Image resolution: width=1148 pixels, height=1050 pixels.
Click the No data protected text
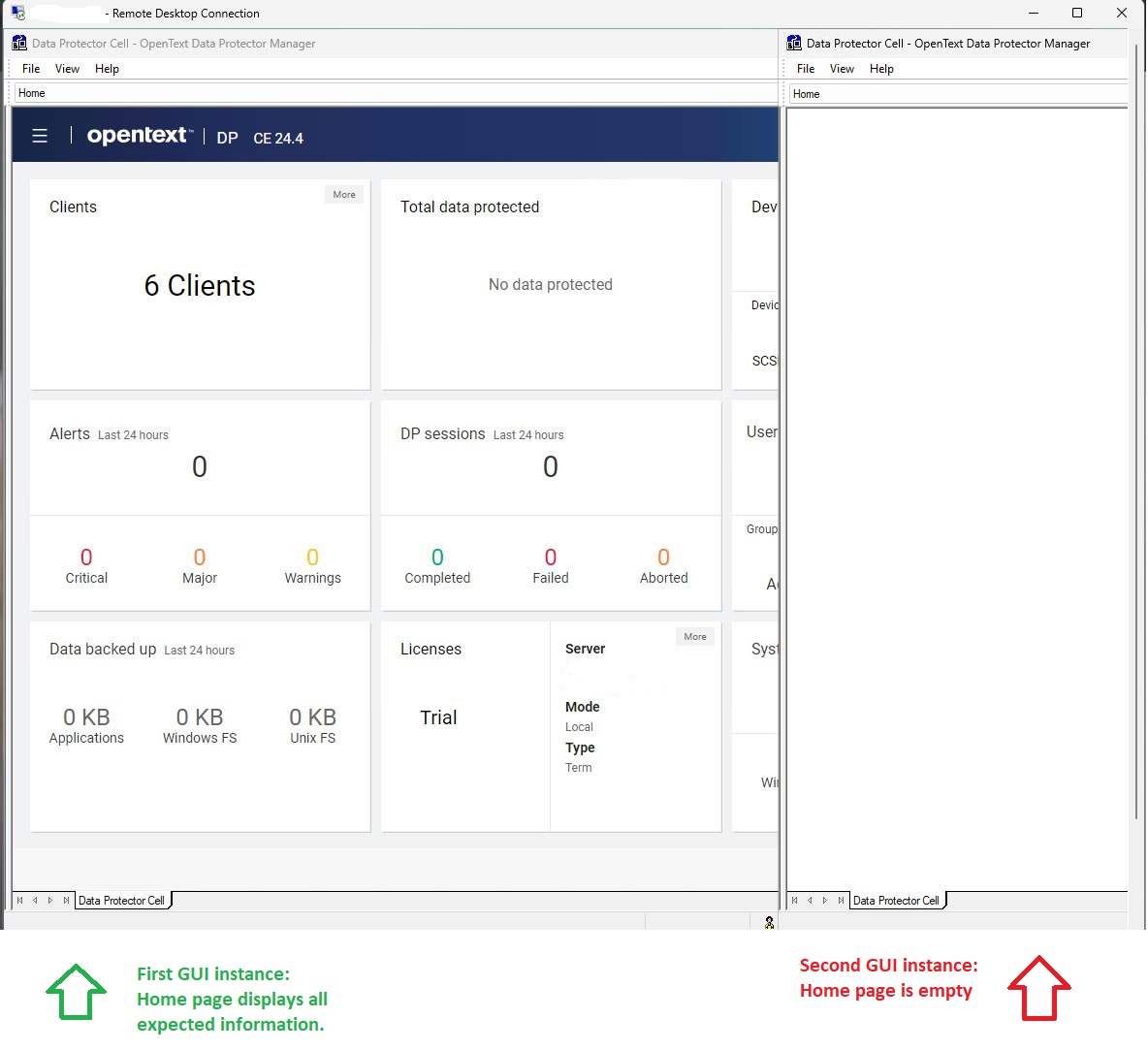[551, 285]
